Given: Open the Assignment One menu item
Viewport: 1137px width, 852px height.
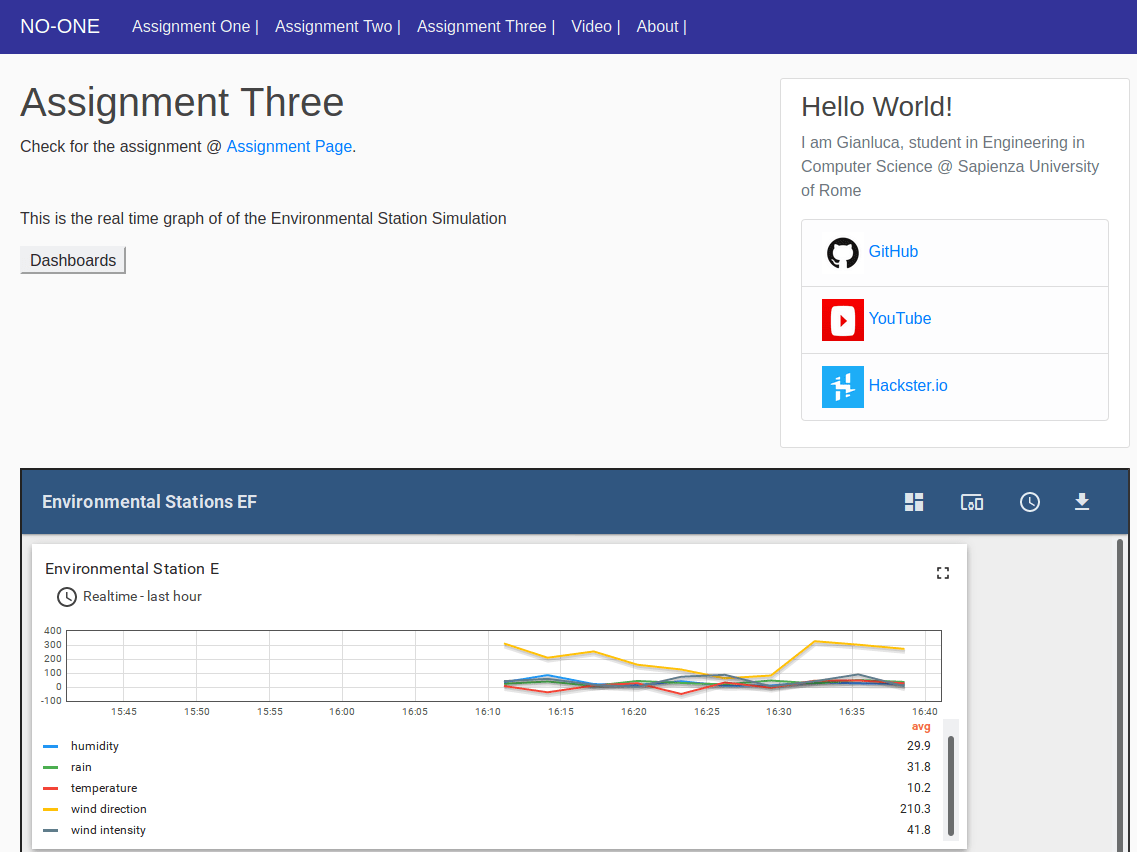Looking at the screenshot, I should (x=190, y=26).
